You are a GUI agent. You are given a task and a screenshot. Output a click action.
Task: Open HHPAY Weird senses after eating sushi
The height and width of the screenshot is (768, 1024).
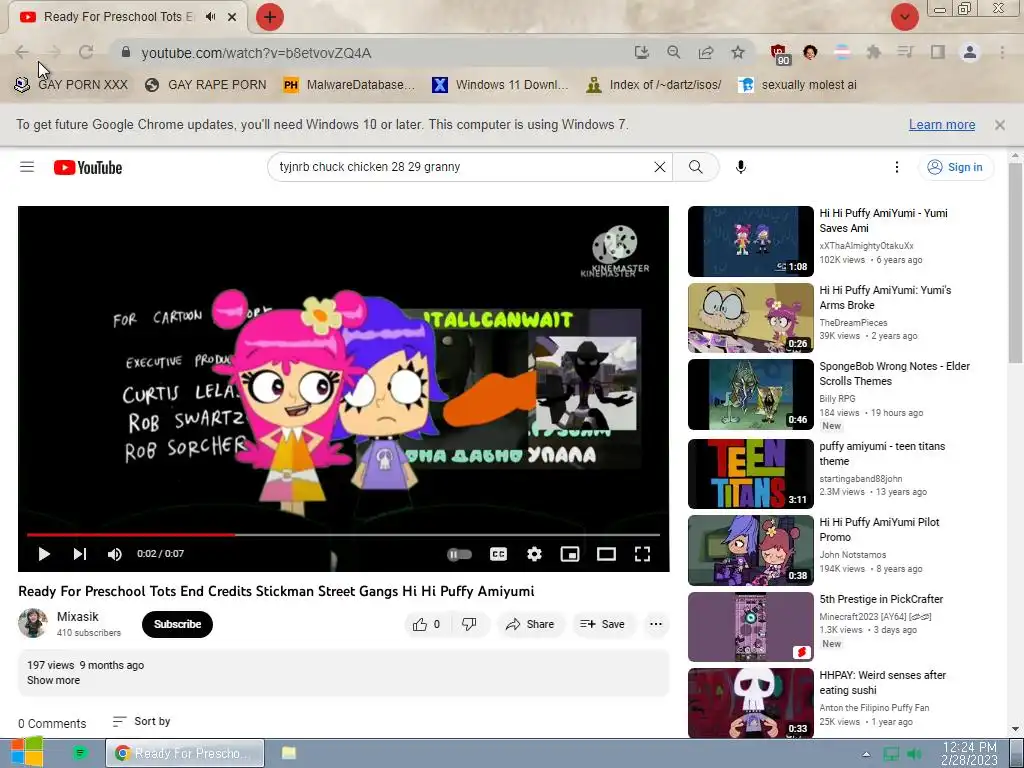click(x=750, y=703)
